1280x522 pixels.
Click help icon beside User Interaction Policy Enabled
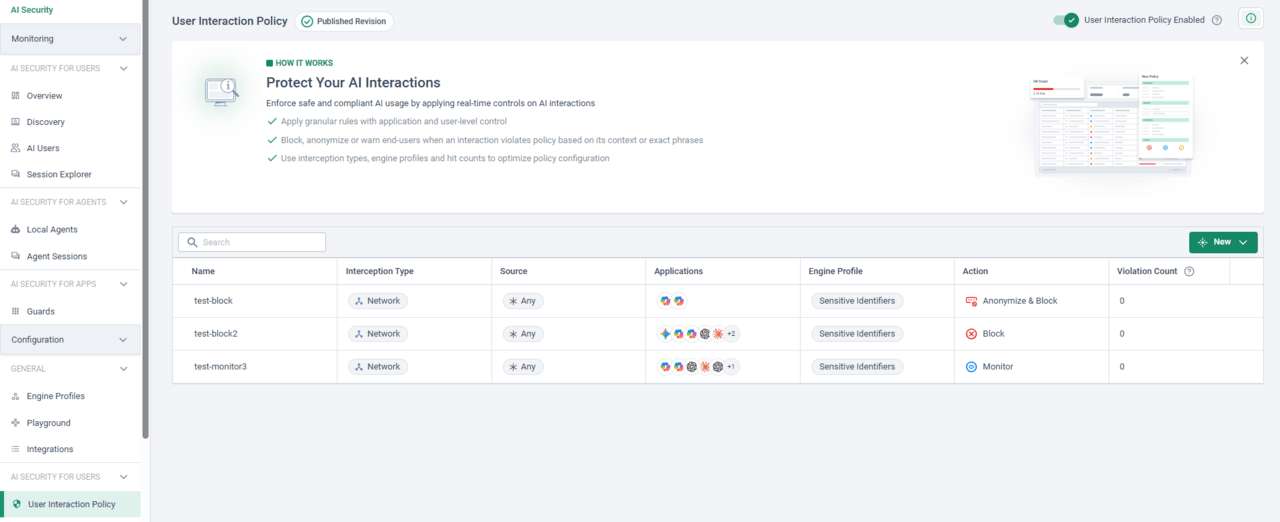point(1217,20)
